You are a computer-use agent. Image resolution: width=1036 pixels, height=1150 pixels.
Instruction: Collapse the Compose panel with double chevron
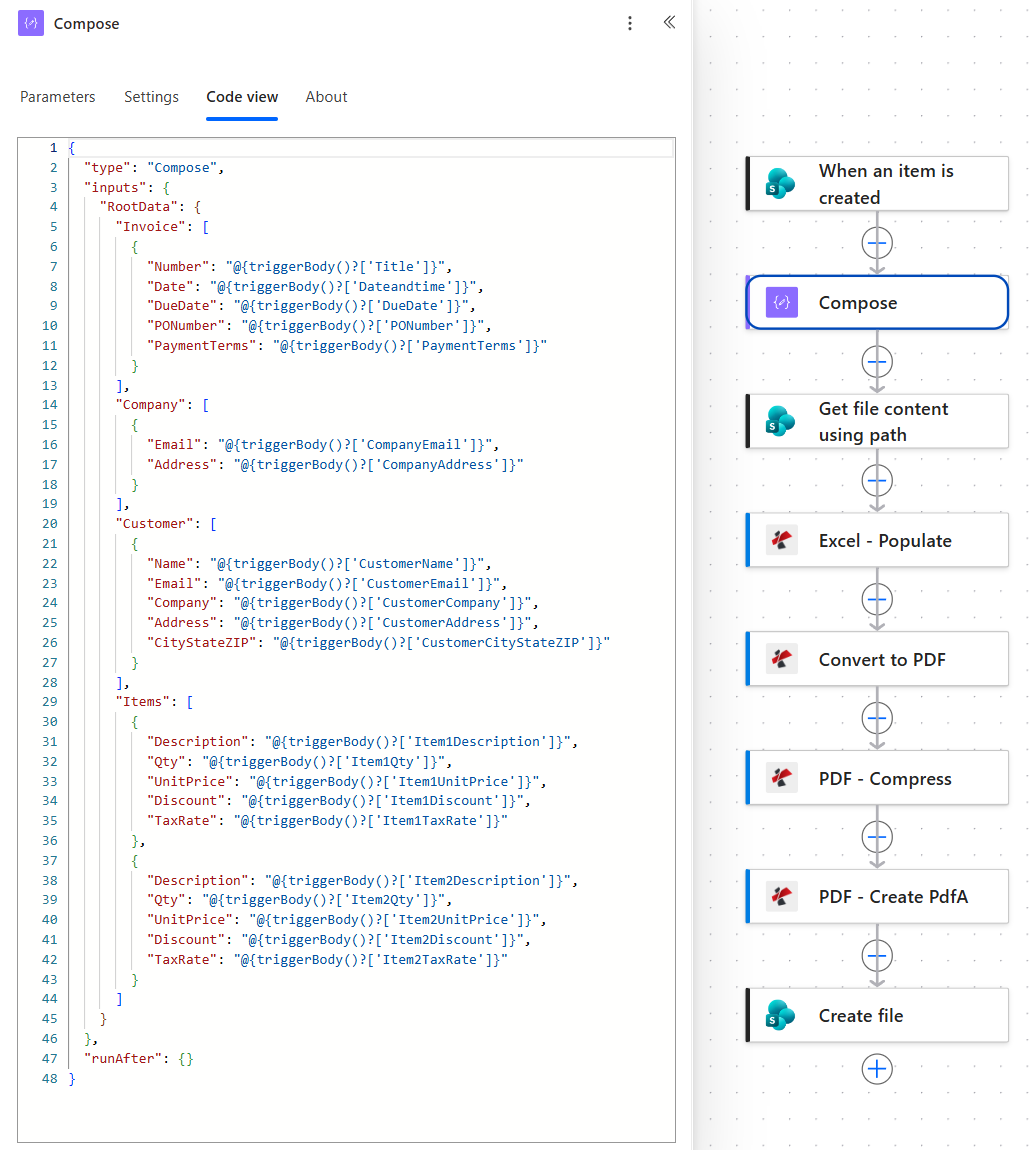[x=669, y=22]
